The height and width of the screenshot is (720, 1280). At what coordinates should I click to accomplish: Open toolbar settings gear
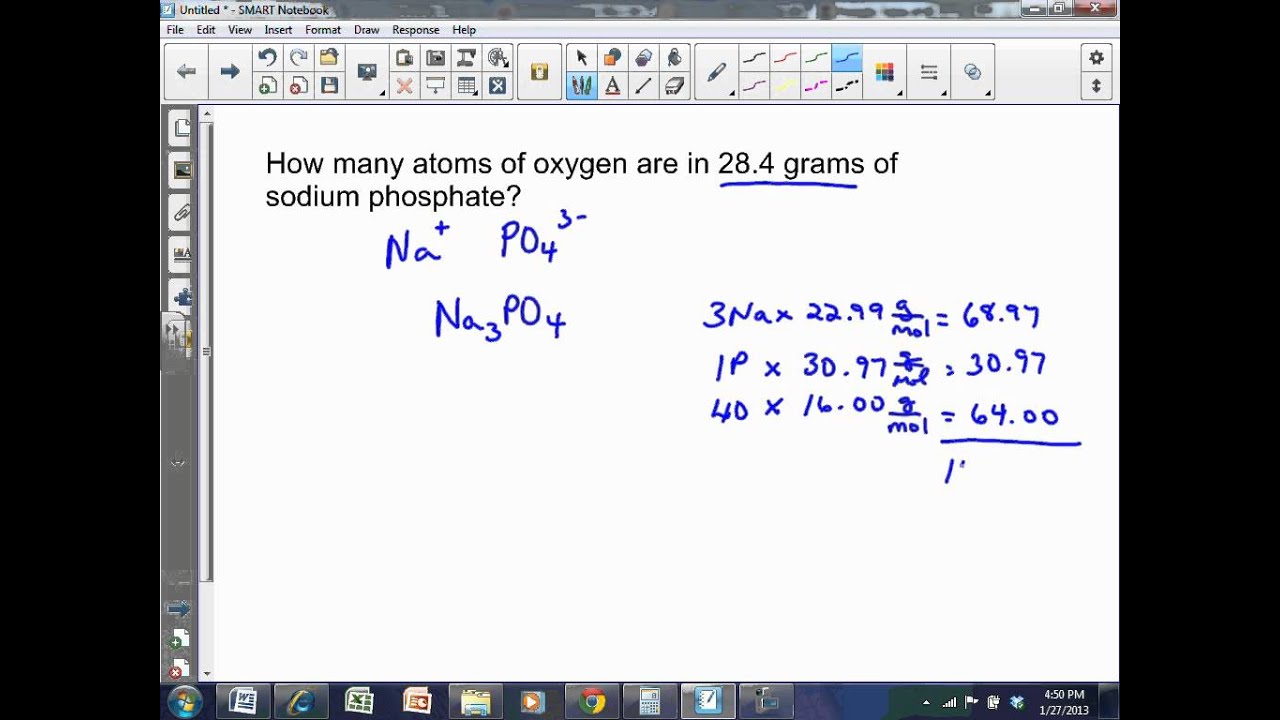click(x=1096, y=58)
